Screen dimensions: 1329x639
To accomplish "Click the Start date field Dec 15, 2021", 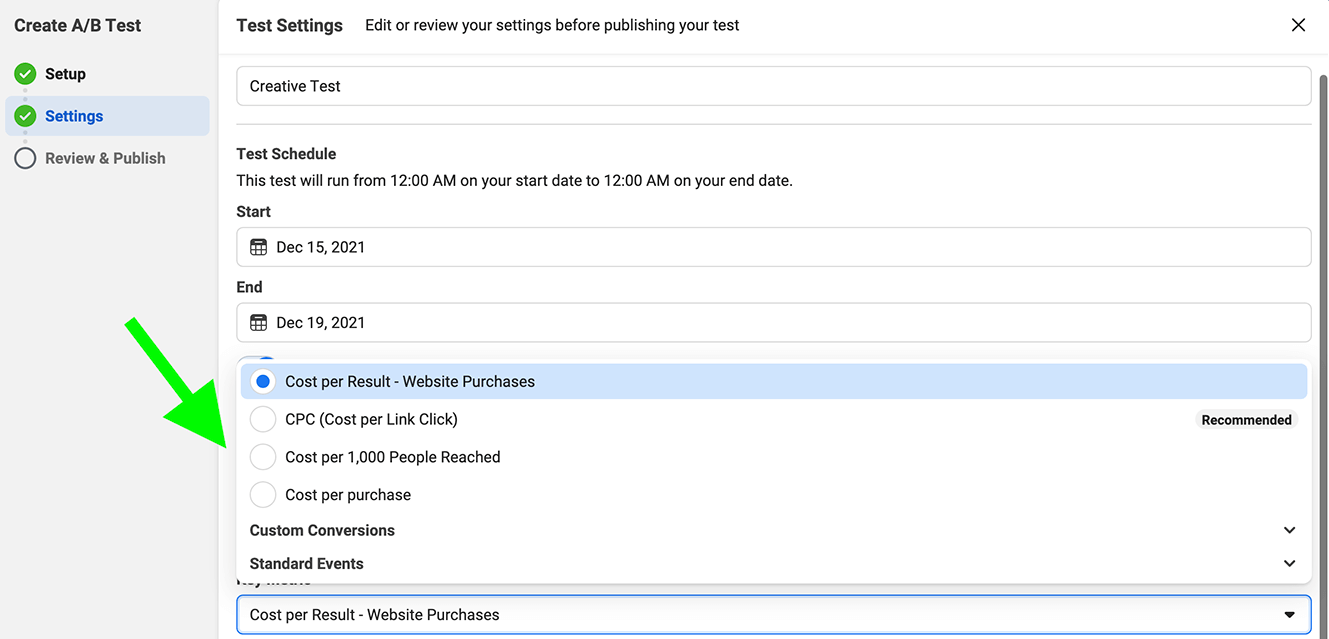I will click(773, 247).
